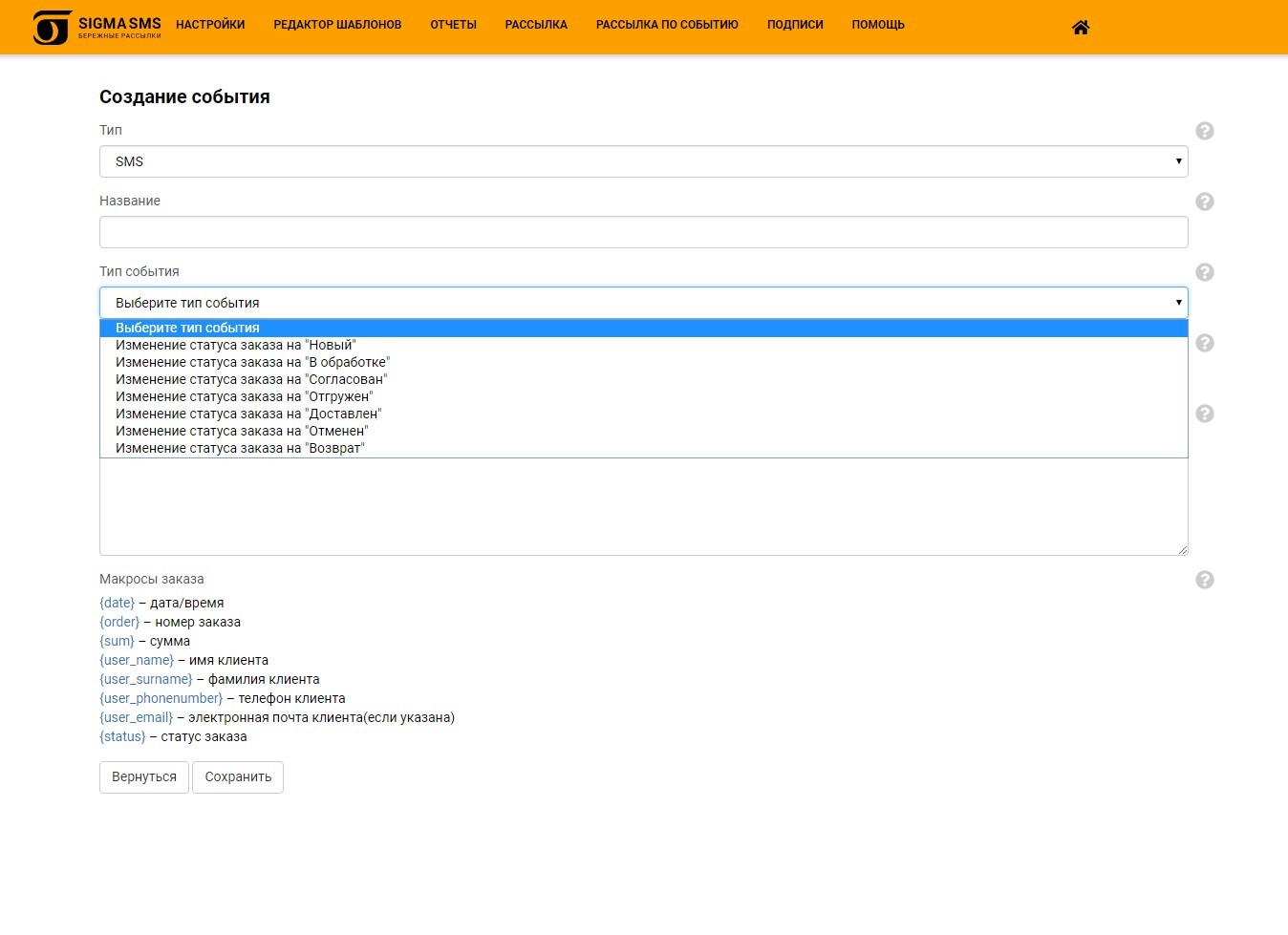
Task: Click help icon next to Тип события
Action: (1204, 272)
